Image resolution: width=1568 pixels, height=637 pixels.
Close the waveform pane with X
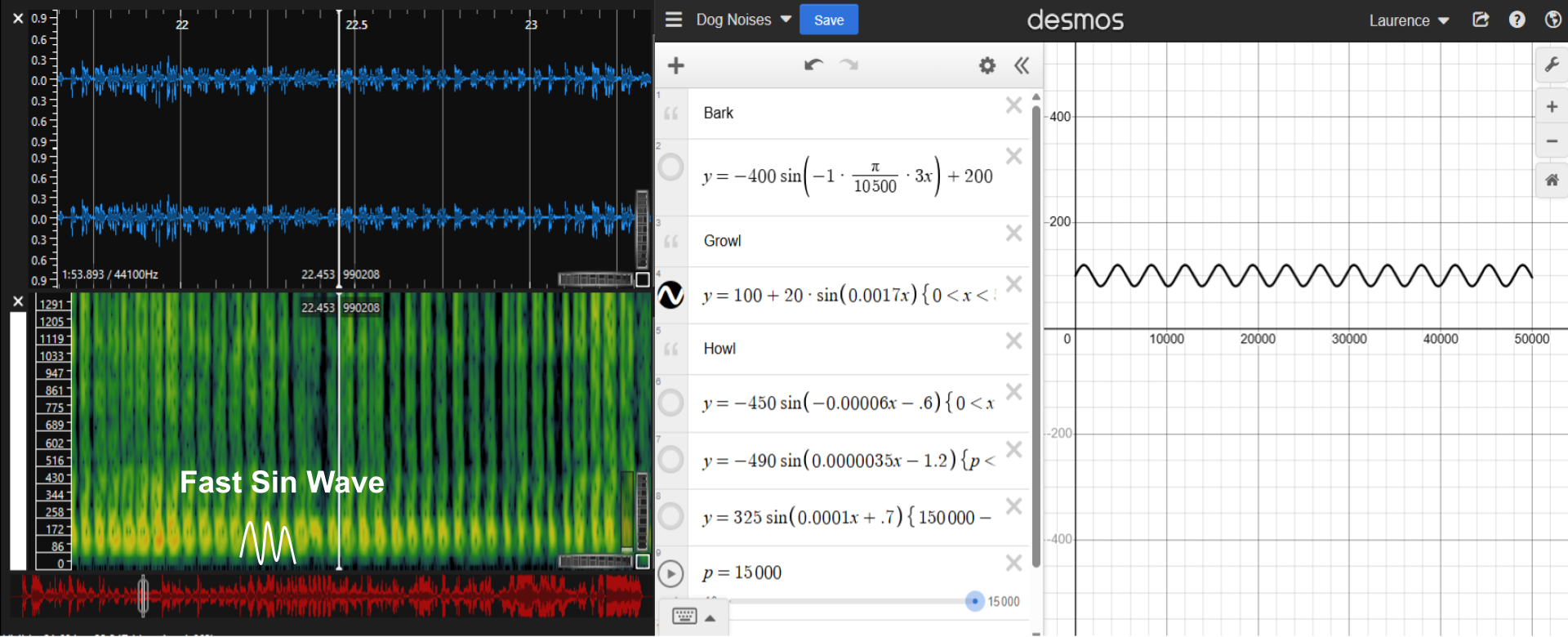(18, 18)
